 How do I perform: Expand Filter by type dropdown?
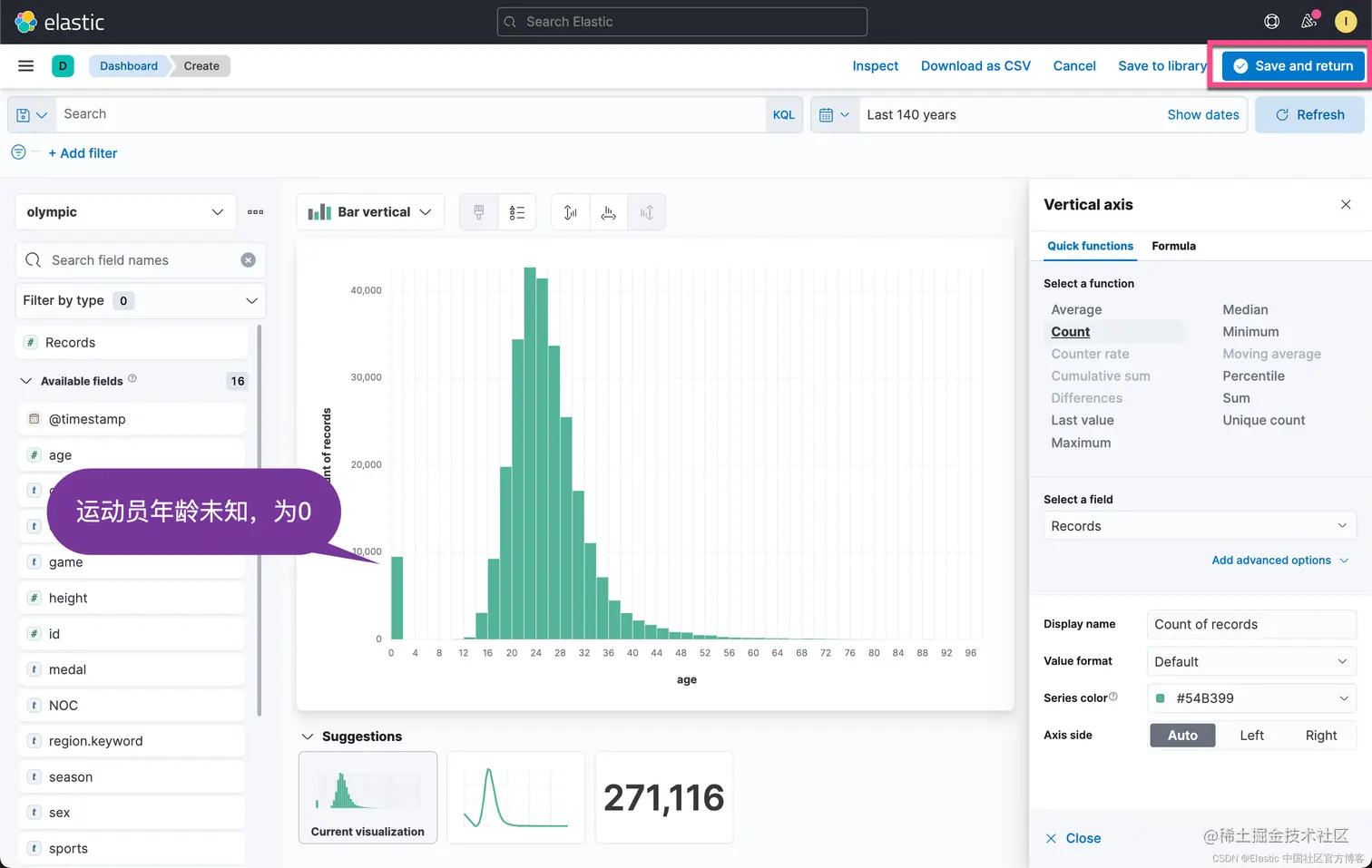[x=141, y=301]
